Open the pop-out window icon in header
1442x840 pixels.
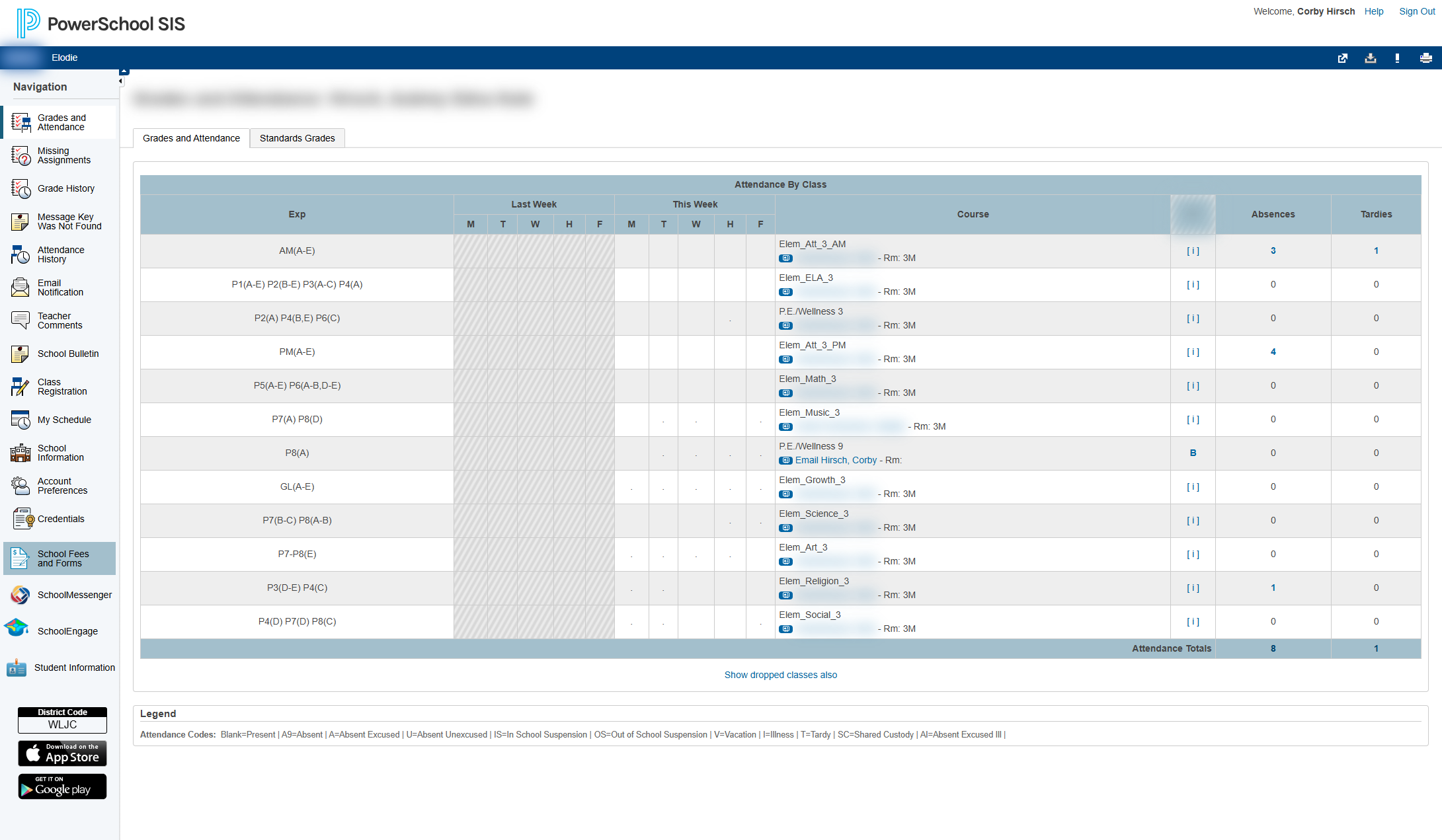[x=1343, y=58]
